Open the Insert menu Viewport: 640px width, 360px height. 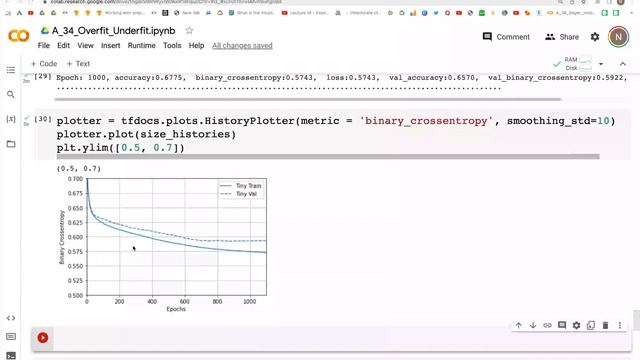pos(111,45)
